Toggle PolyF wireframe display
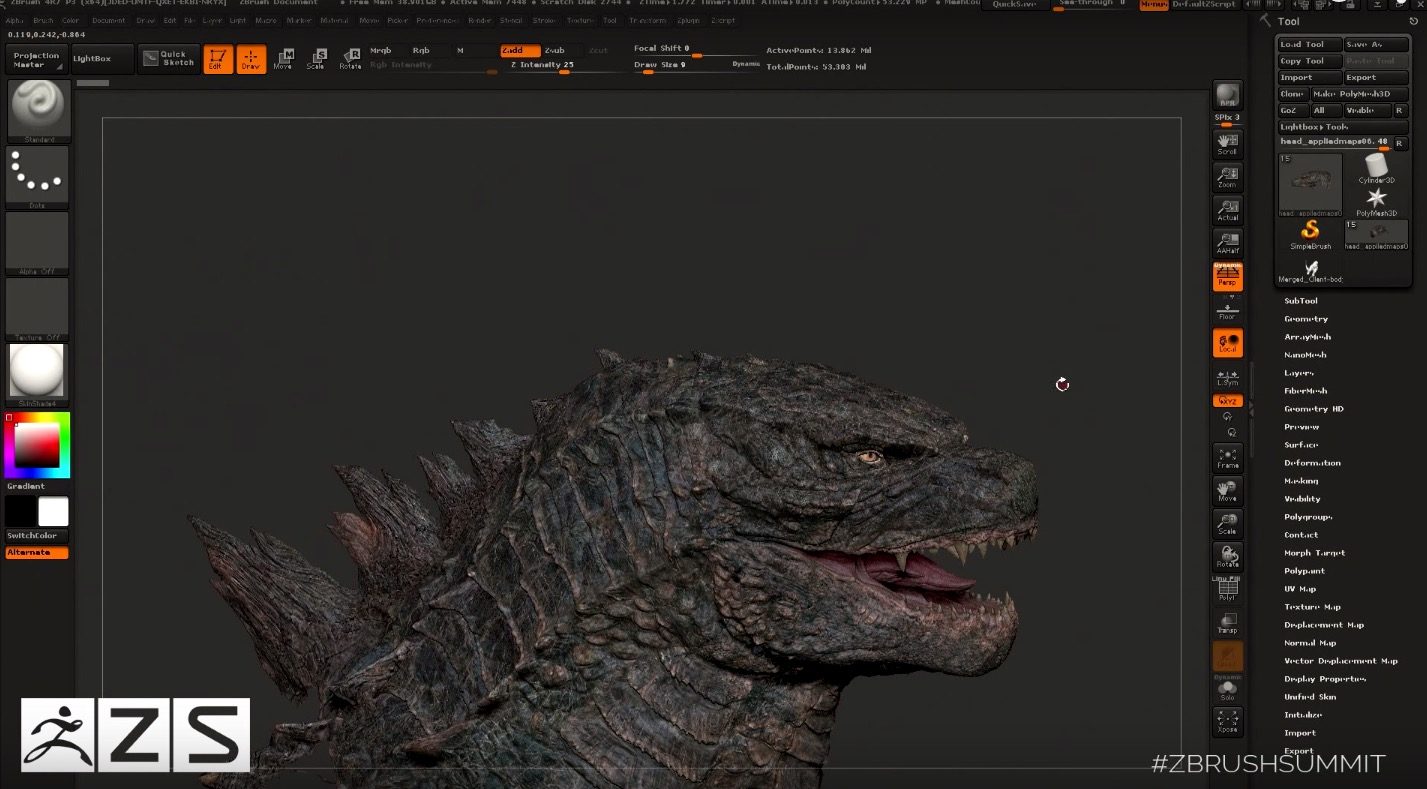 click(1227, 589)
